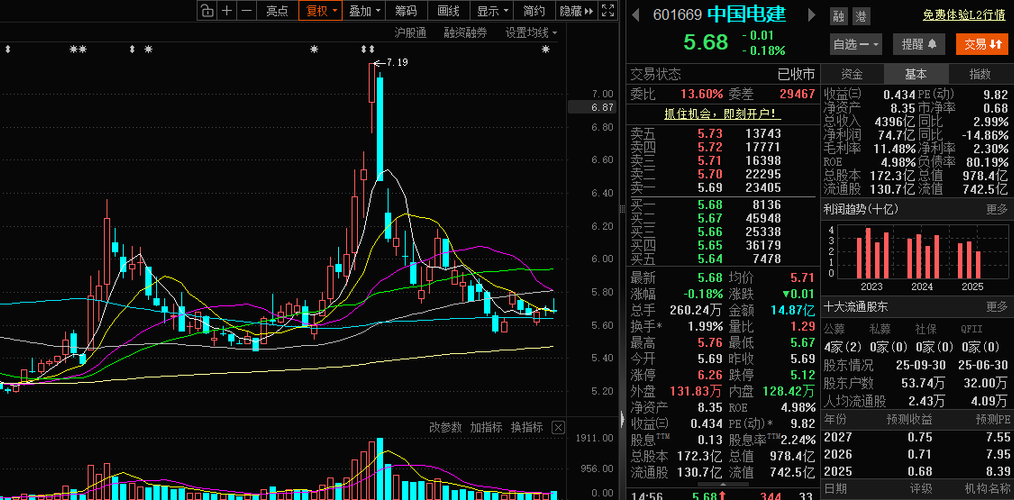
Task: Click the unlock padlock icon in chart toolbar
Action: tap(206, 10)
